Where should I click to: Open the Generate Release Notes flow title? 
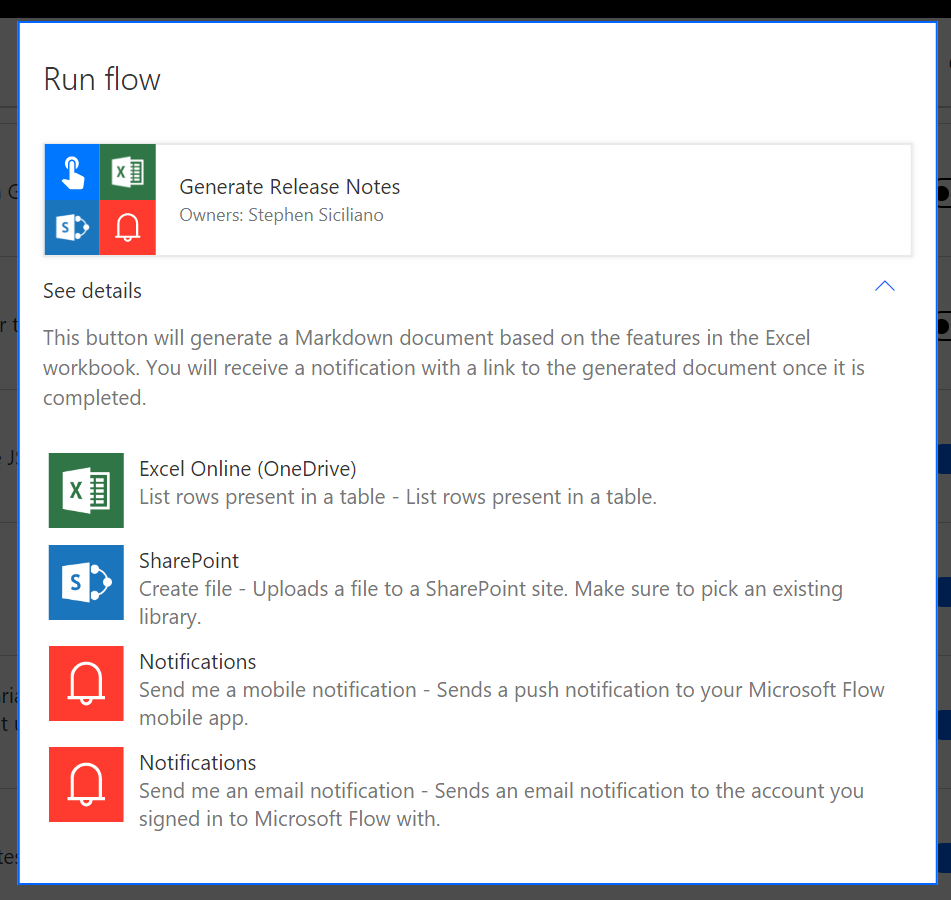pos(289,187)
